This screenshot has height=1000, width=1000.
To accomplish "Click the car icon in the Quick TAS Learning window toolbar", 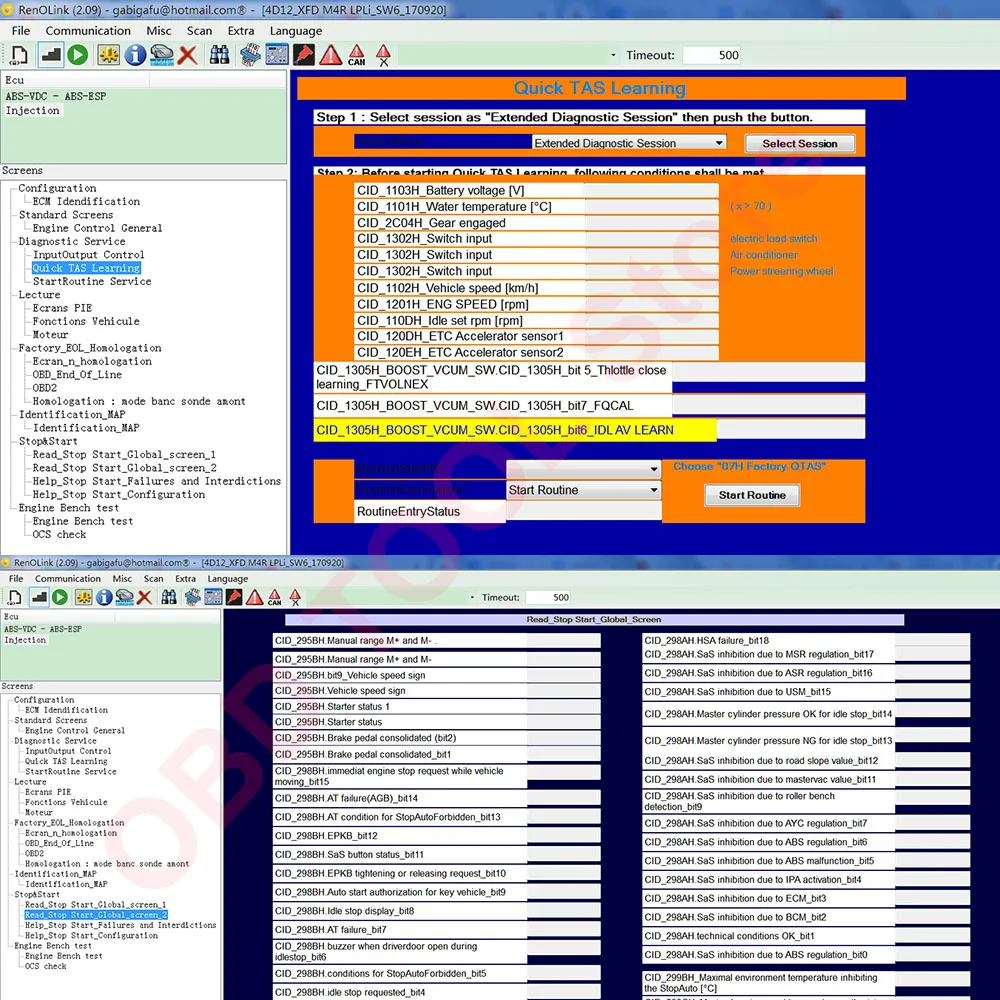I will [161, 55].
